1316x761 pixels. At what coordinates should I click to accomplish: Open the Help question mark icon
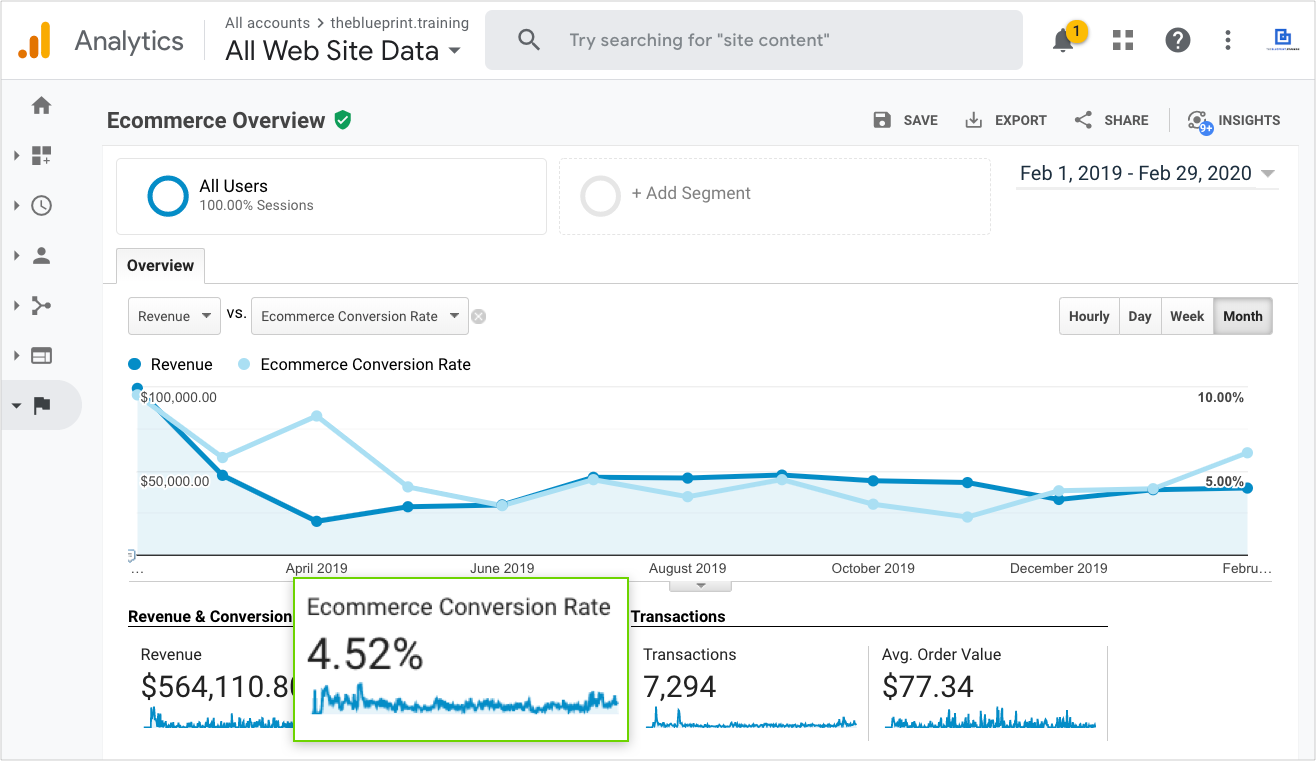[1178, 40]
